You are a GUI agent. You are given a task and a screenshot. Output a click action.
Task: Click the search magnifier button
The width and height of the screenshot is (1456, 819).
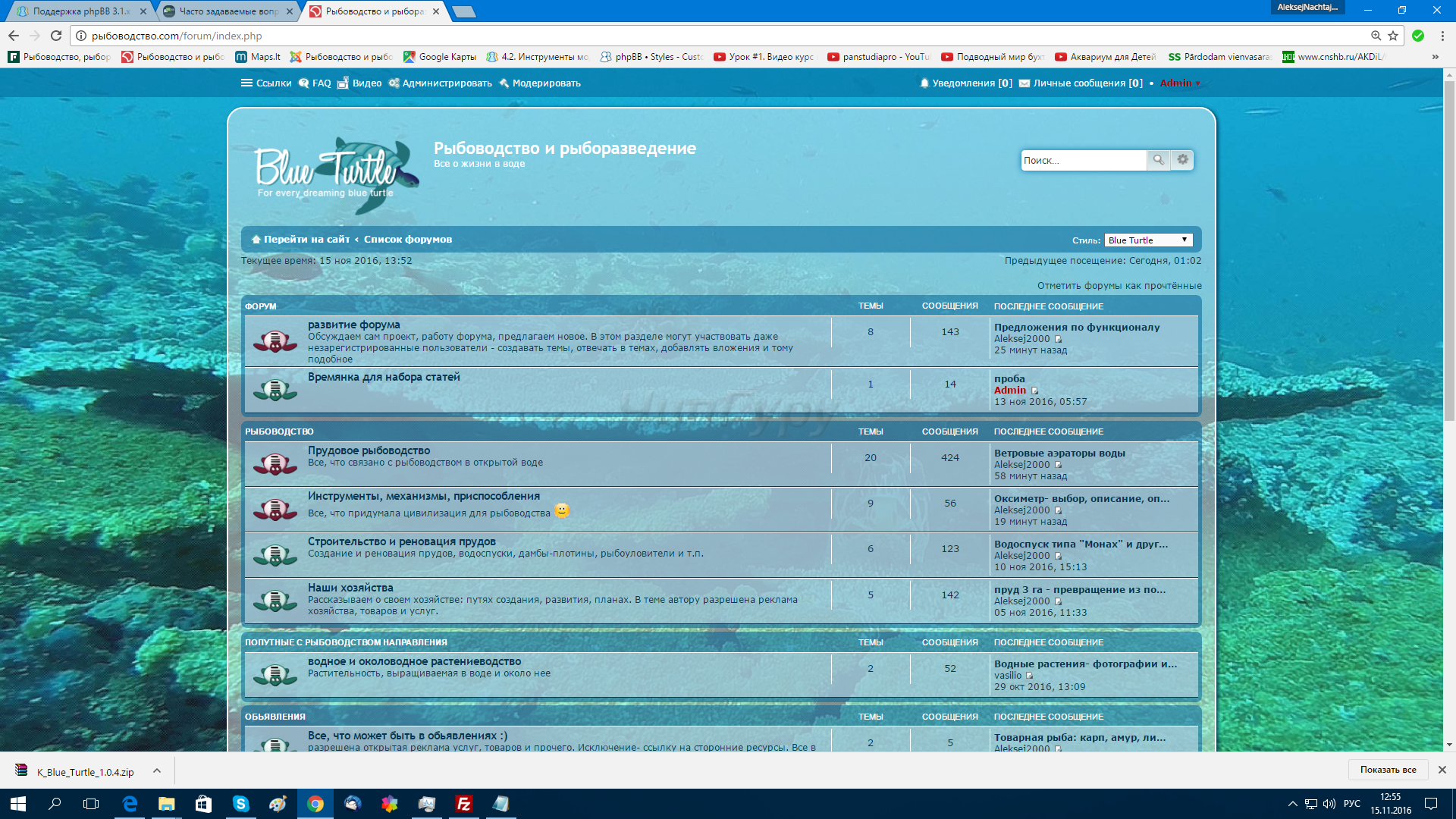point(1158,160)
